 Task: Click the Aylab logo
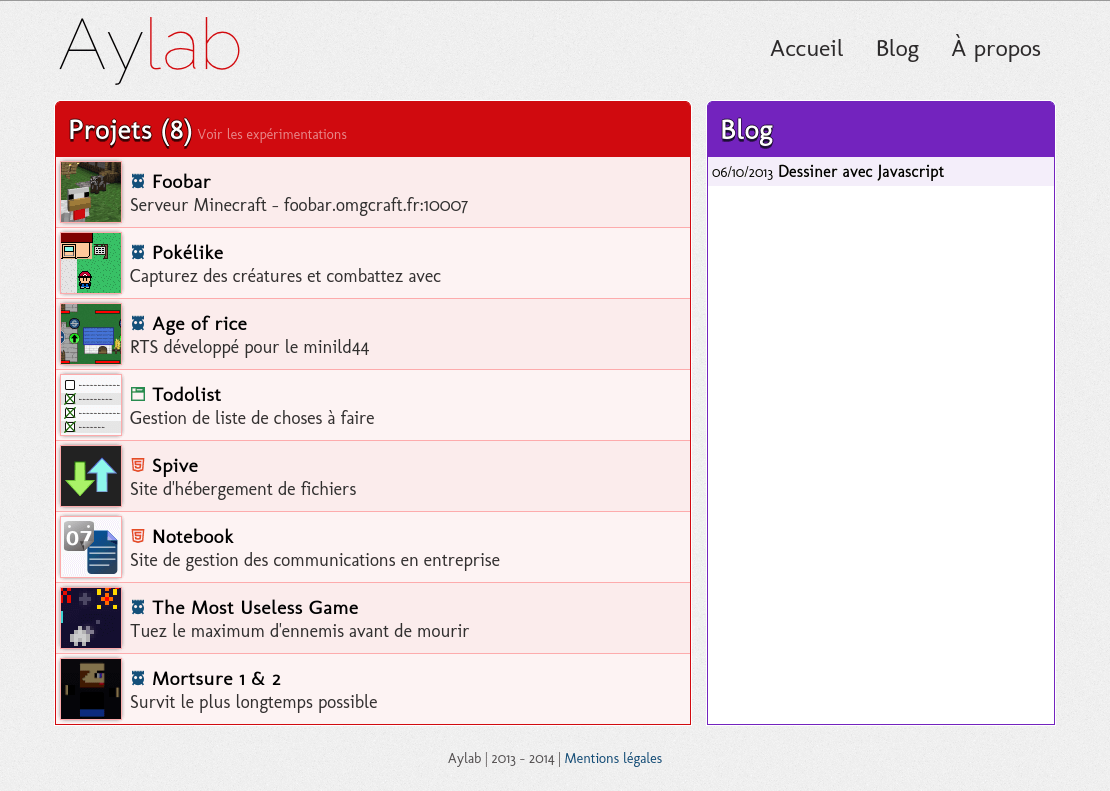150,49
